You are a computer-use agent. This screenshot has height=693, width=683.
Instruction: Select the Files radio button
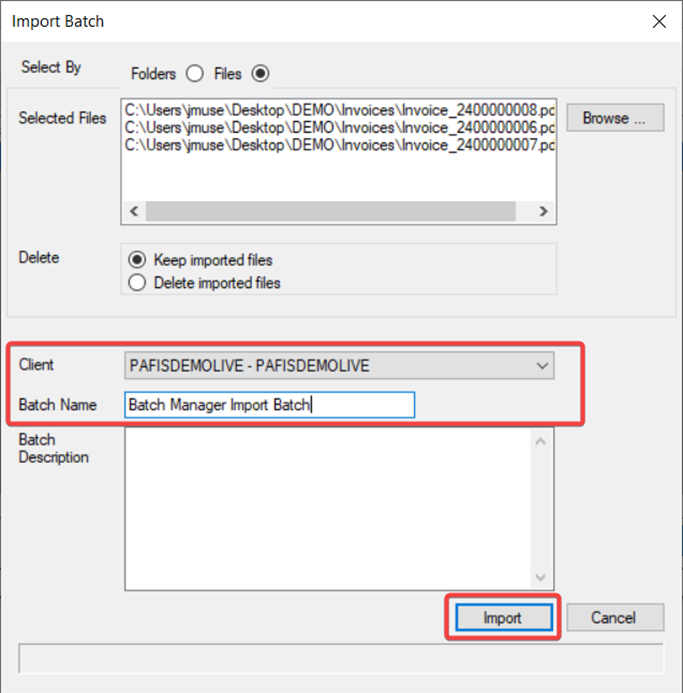261,73
